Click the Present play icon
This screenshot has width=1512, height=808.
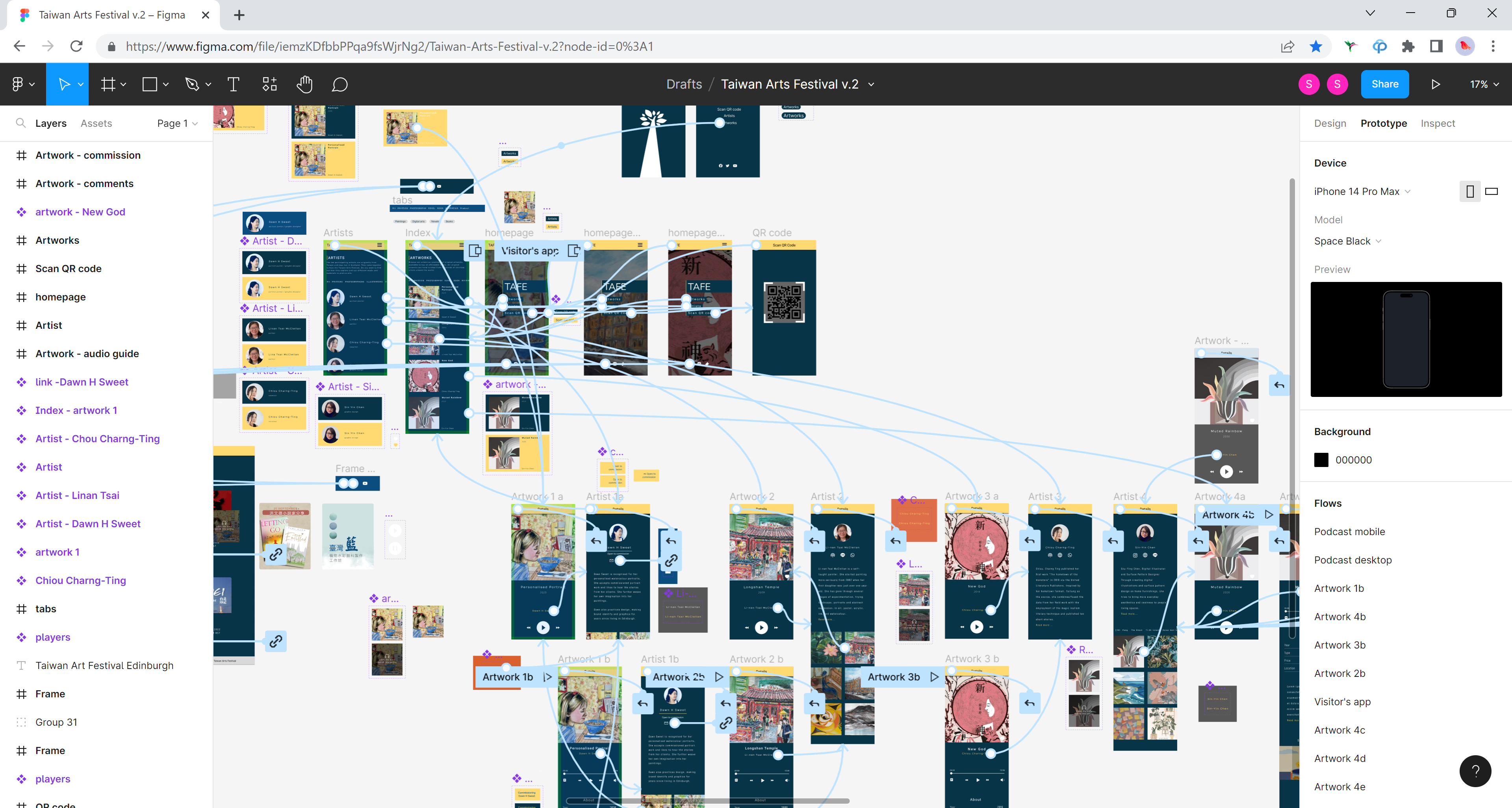[x=1435, y=85]
